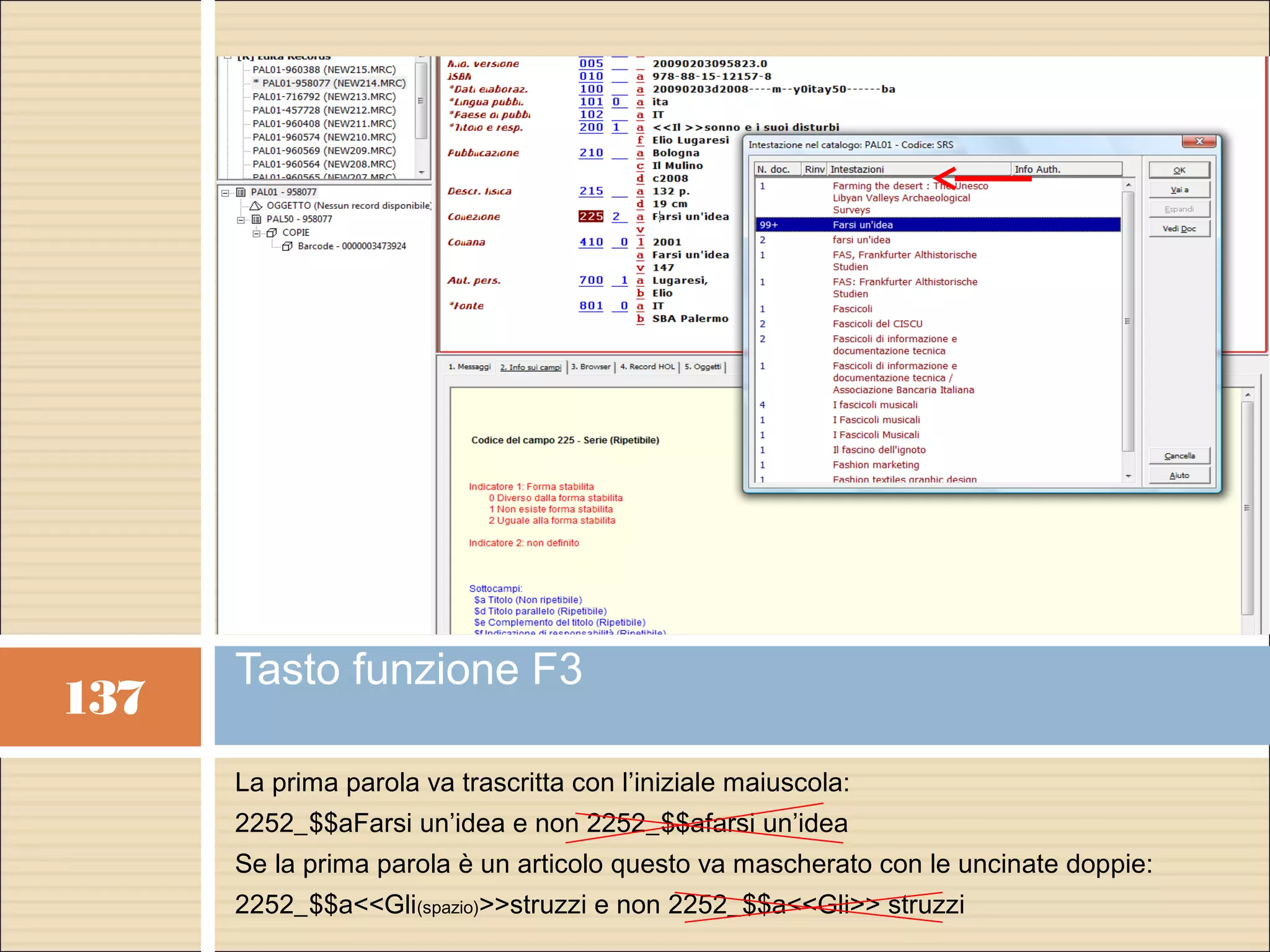The width and height of the screenshot is (1270, 952).
Task: Click the title '<<Il >>sonno e i suoi disturbi'
Action: [x=745, y=127]
